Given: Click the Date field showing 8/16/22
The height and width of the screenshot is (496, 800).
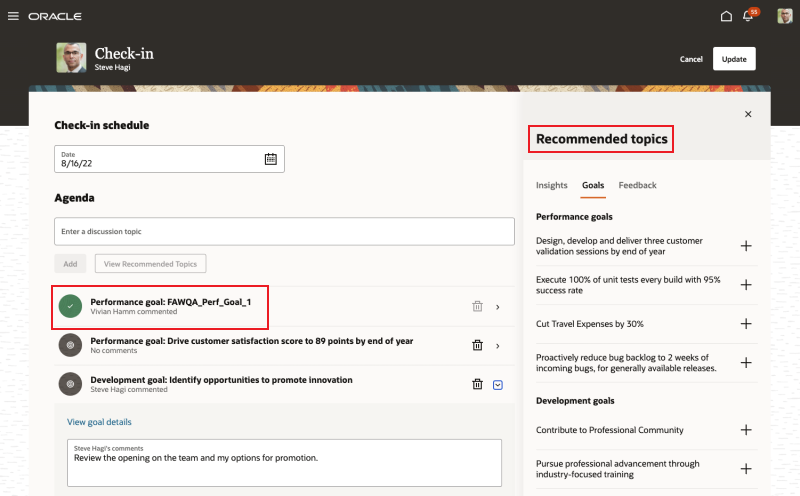Looking at the screenshot, I should pos(169,159).
